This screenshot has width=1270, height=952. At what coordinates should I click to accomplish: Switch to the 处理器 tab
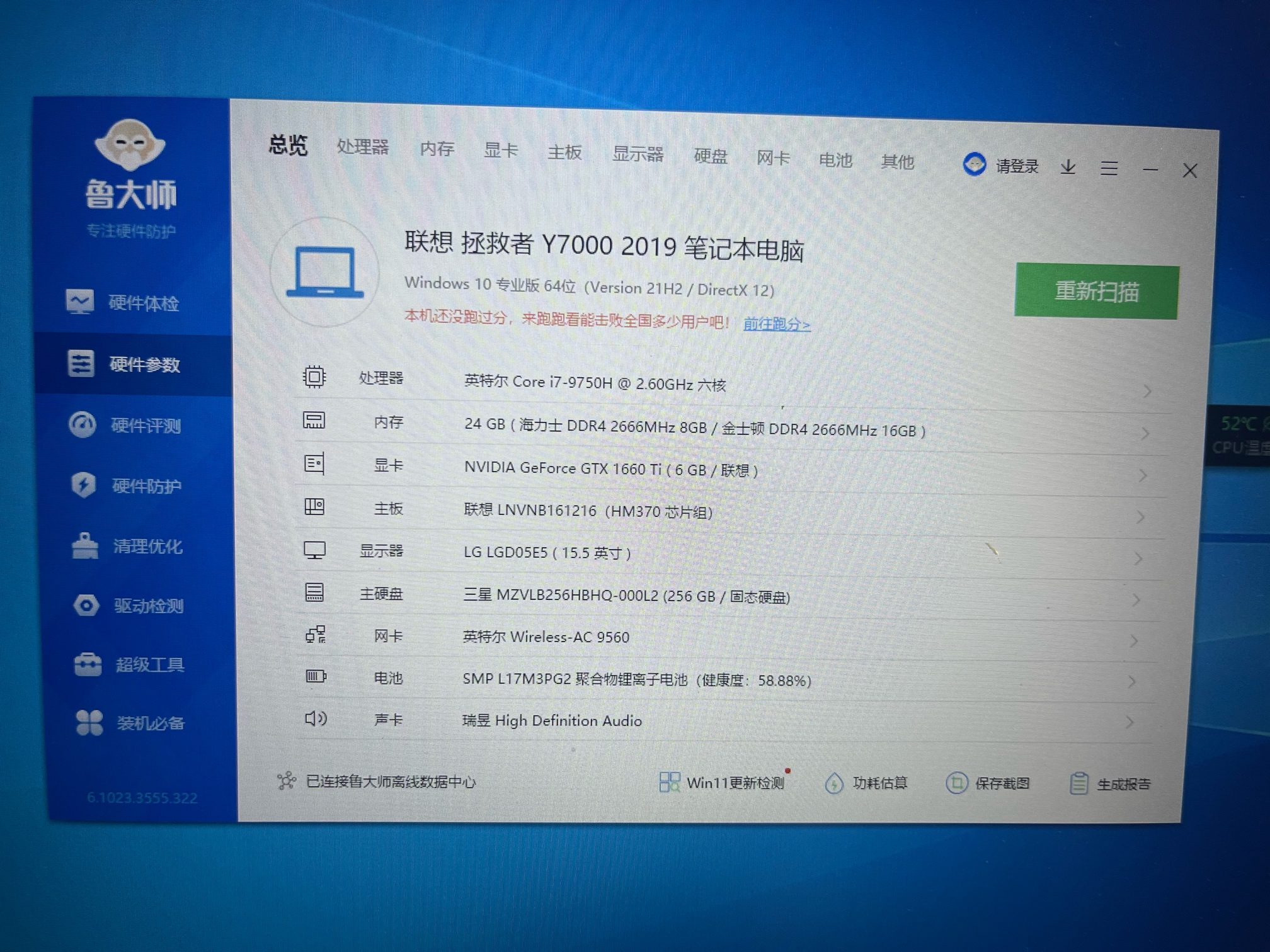[x=363, y=147]
